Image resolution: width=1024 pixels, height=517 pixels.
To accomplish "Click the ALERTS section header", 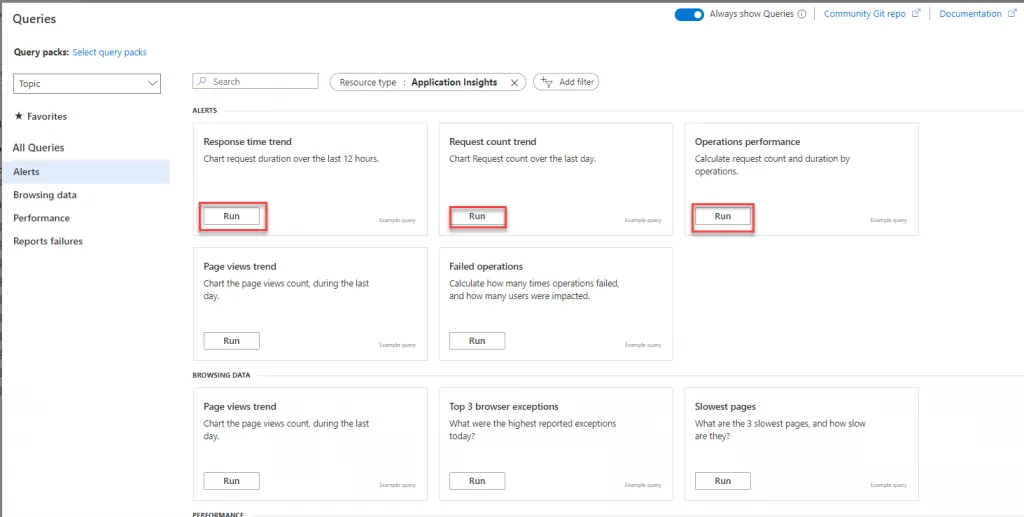I will click(205, 110).
